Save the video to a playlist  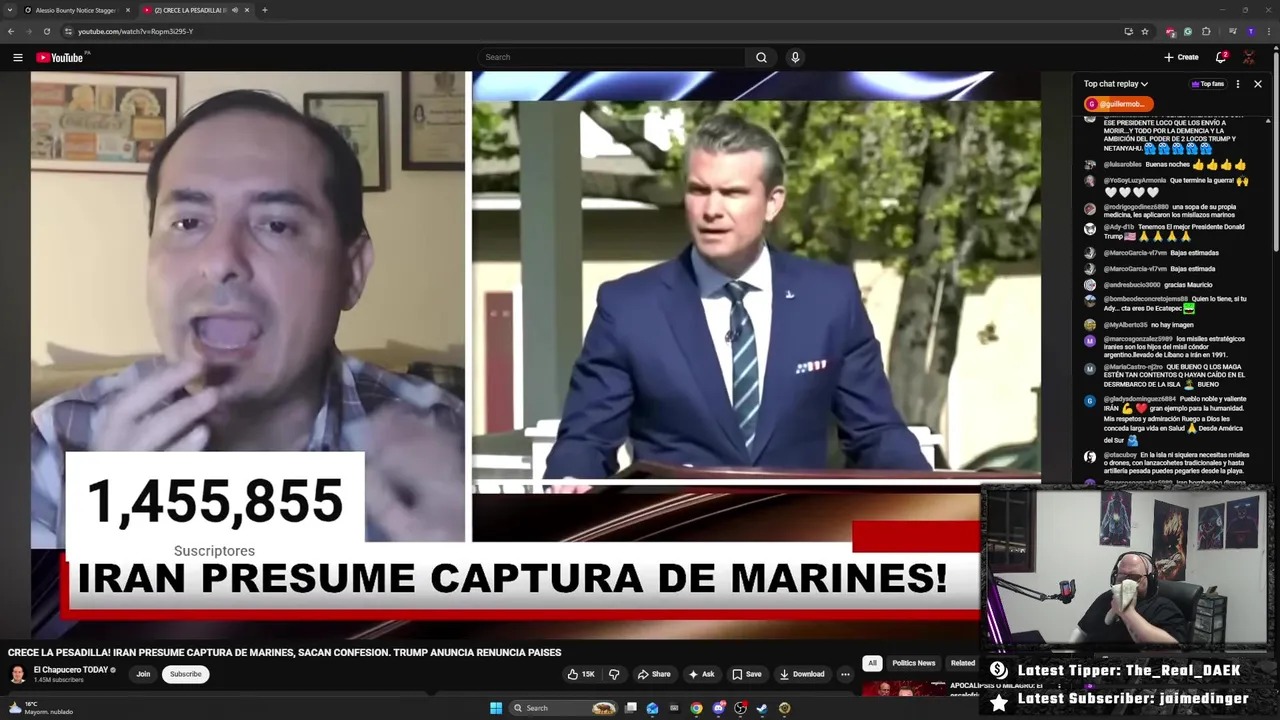pos(746,674)
